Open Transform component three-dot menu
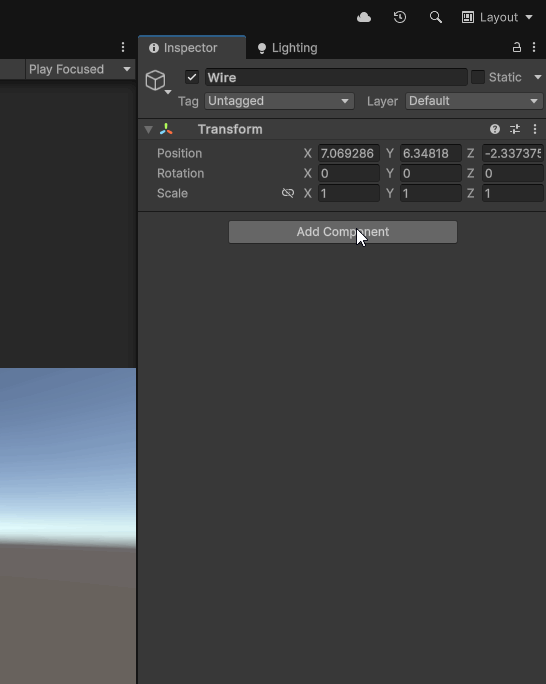Viewport: 546px width, 684px height. 535,129
